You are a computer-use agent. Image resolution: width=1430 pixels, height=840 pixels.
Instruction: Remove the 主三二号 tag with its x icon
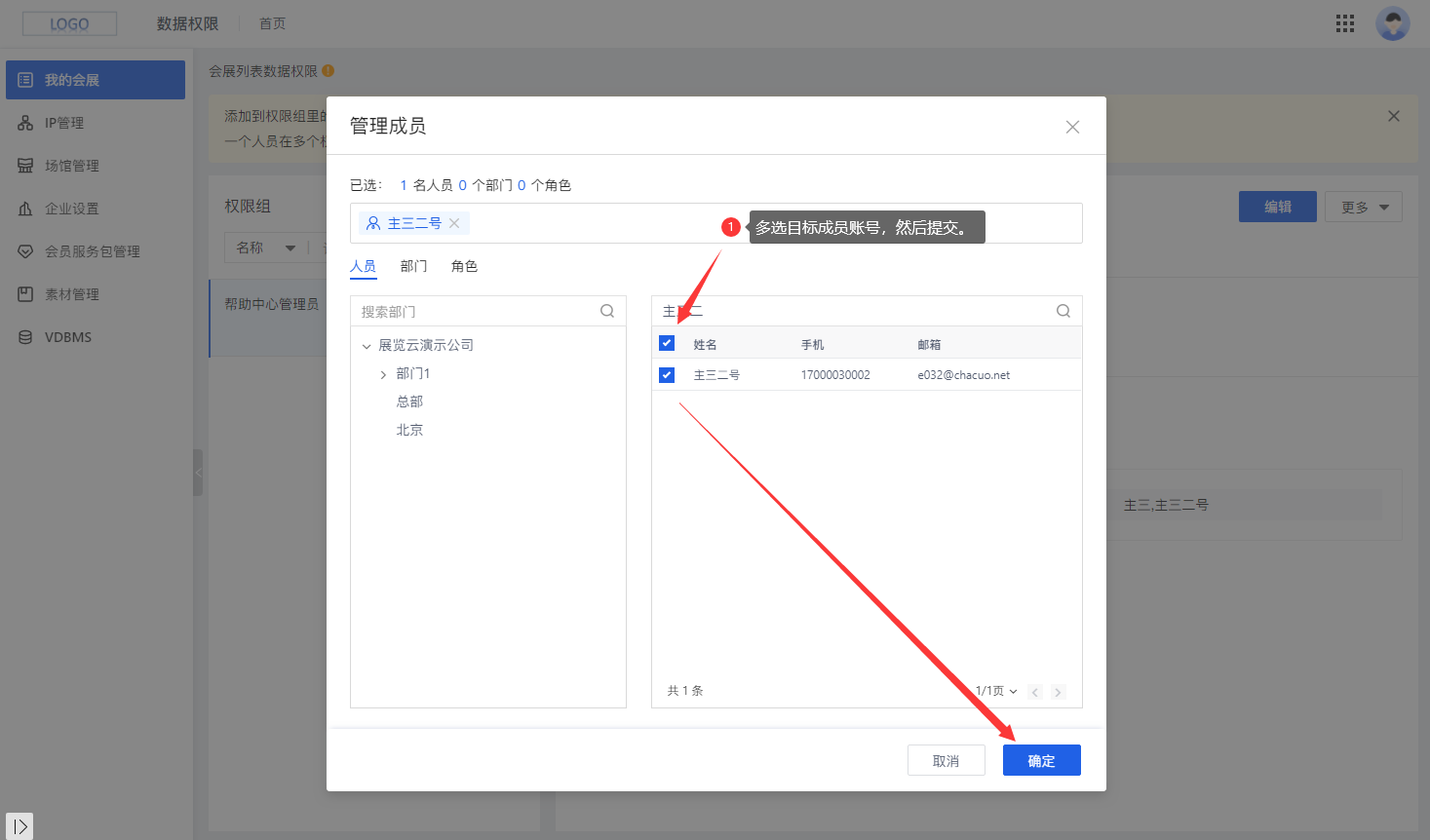454,223
